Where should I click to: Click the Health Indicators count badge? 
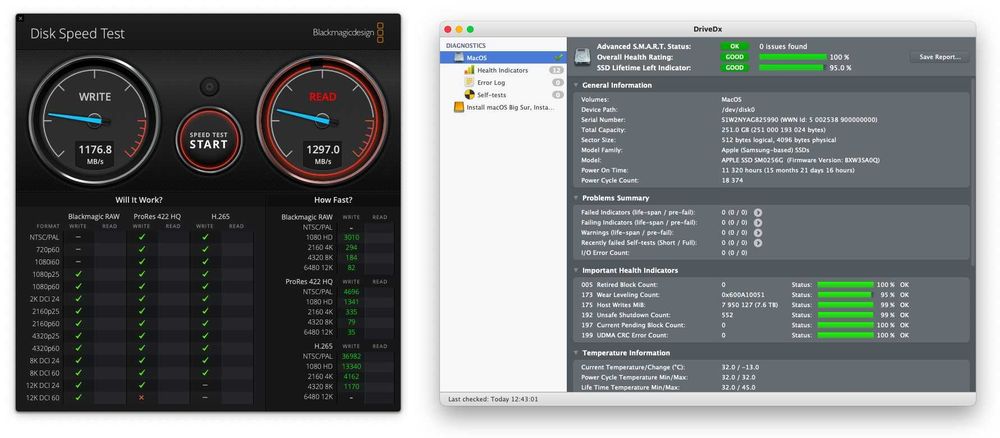pos(556,70)
